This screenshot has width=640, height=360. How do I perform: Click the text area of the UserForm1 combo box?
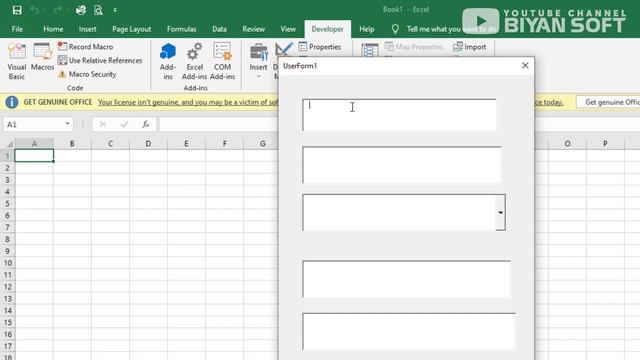[x=399, y=213]
